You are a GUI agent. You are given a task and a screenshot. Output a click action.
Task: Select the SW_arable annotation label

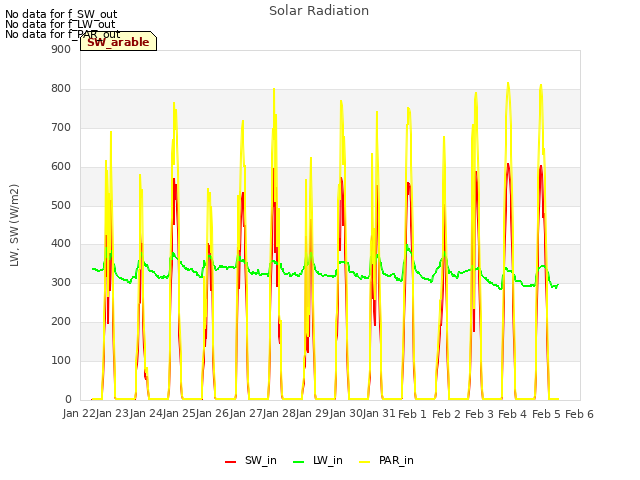coord(118,42)
